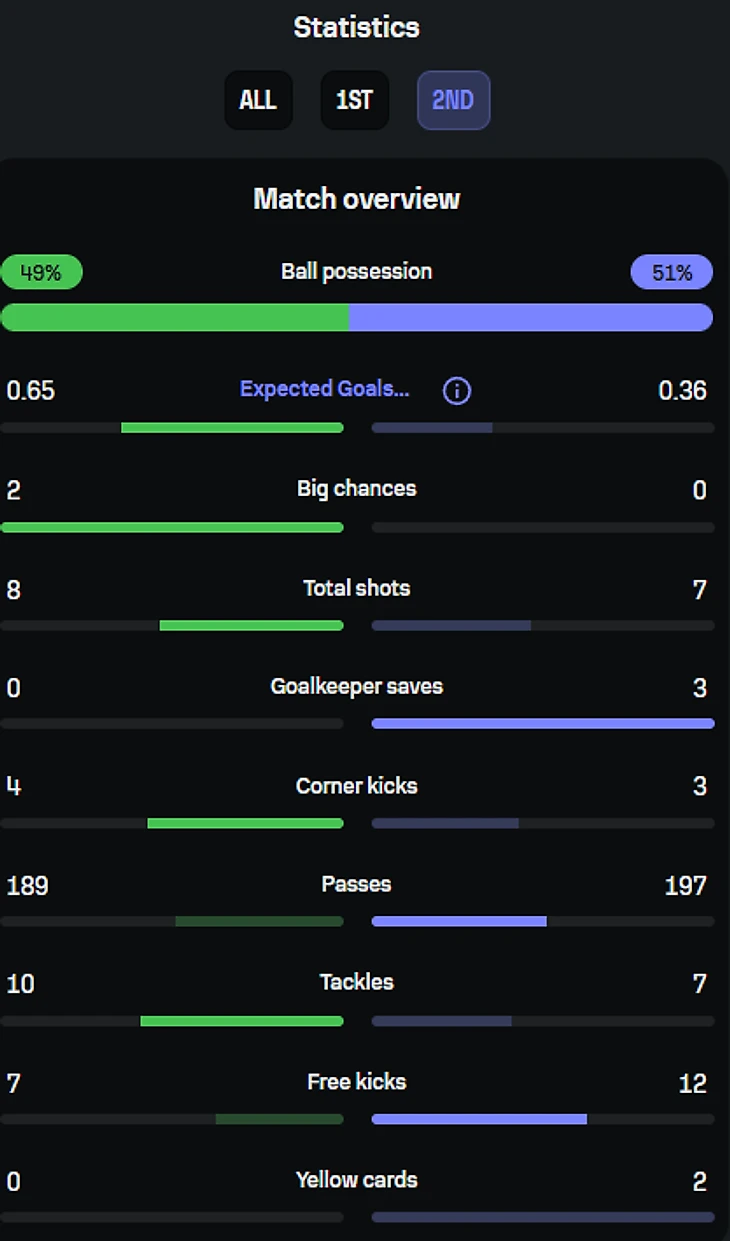This screenshot has height=1241, width=730.
Task: Select the 2ND half tab
Action: (x=453, y=100)
